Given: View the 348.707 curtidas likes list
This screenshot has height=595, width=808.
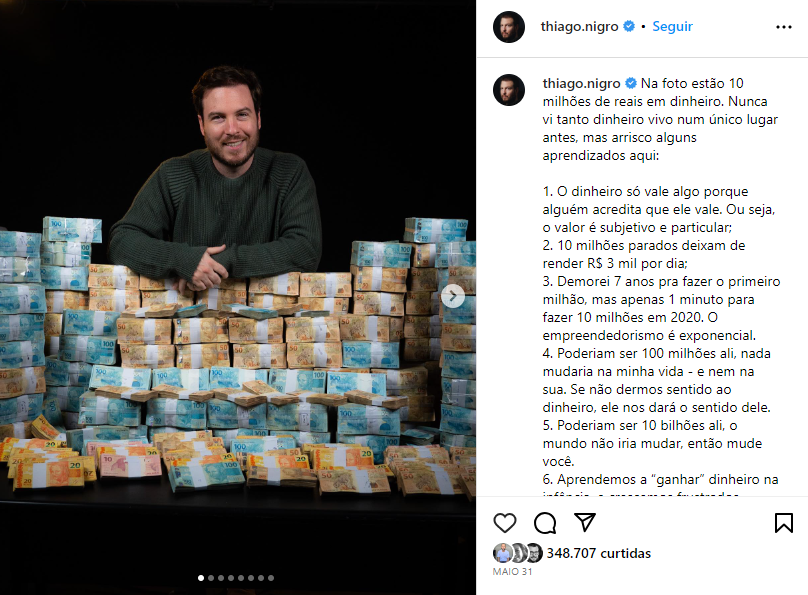Looking at the screenshot, I should 598,553.
